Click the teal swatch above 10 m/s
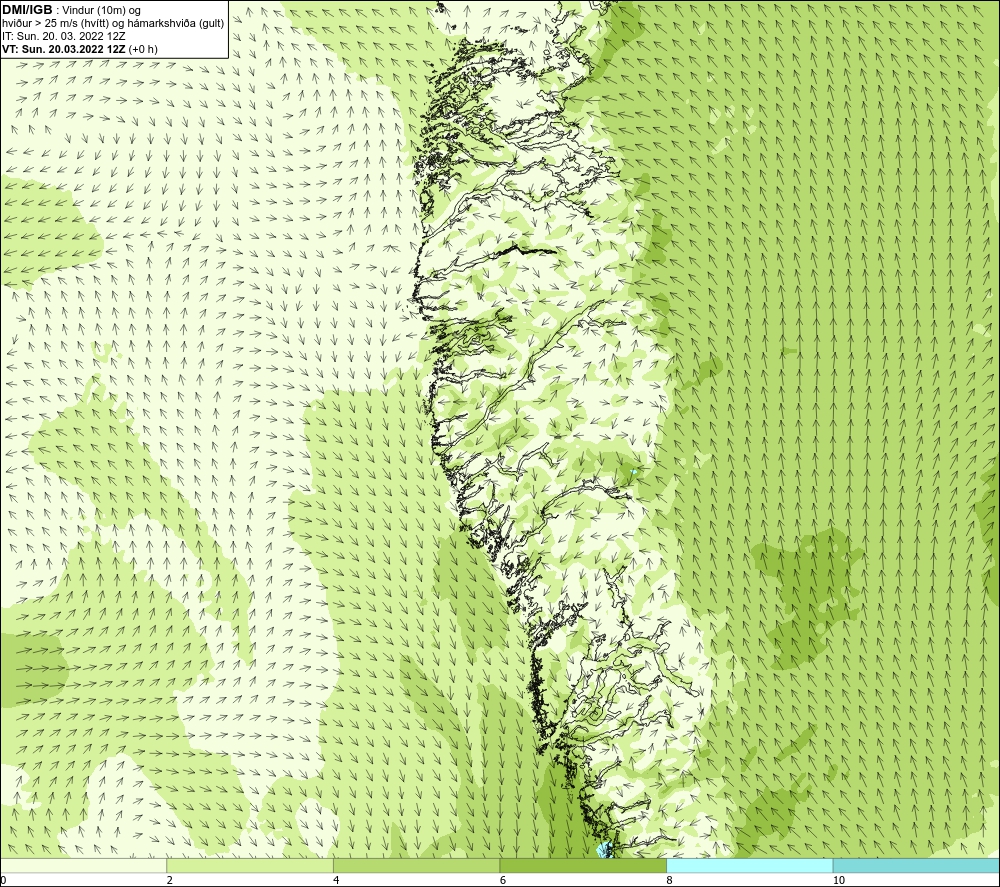1000x887 pixels. point(916,865)
